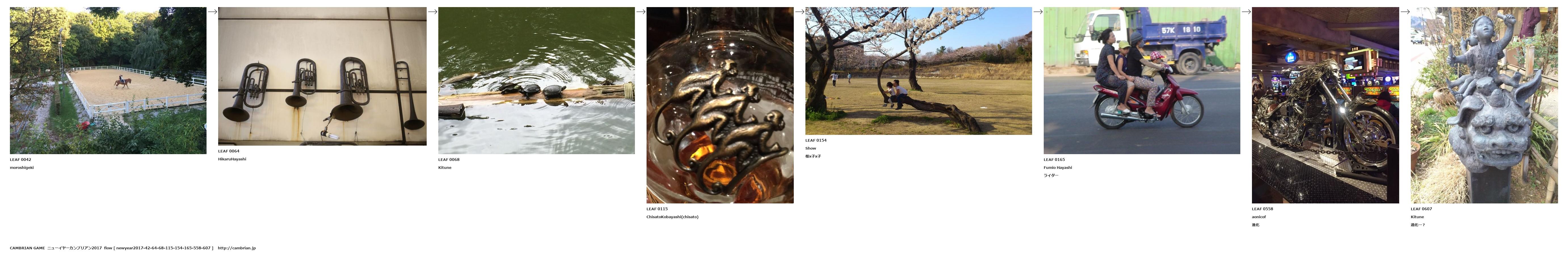Viewport: 1568px width, 255px height.
Task: Open the family on motorbike photo
Action: (1141, 80)
